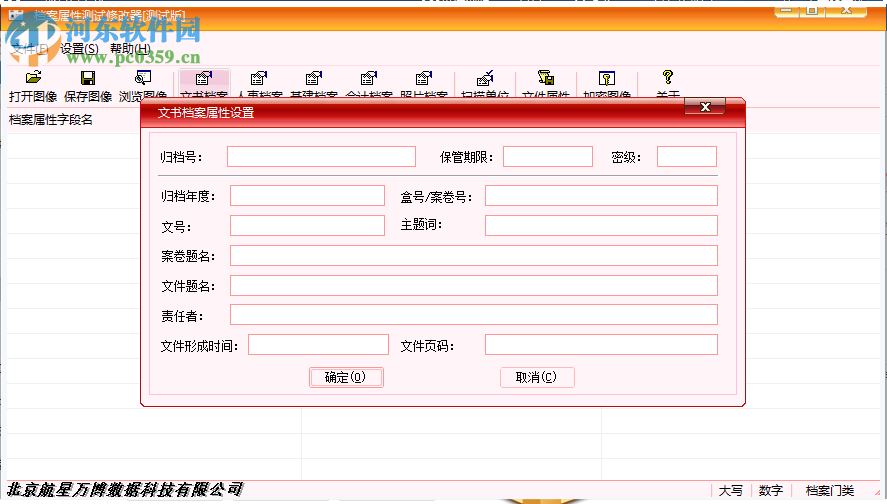Click the 北京航星万博数据科技有限公司 status text
The width and height of the screenshot is (887, 504).
[x=124, y=489]
